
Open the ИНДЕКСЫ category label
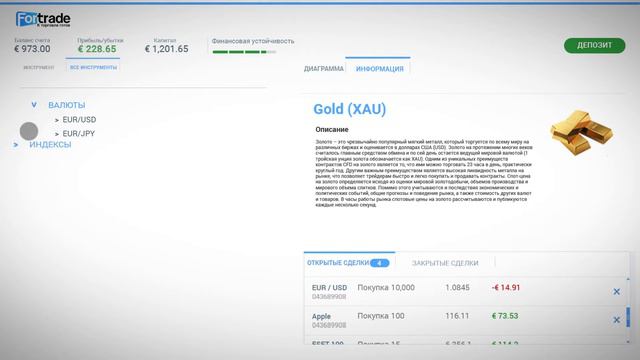(x=50, y=144)
